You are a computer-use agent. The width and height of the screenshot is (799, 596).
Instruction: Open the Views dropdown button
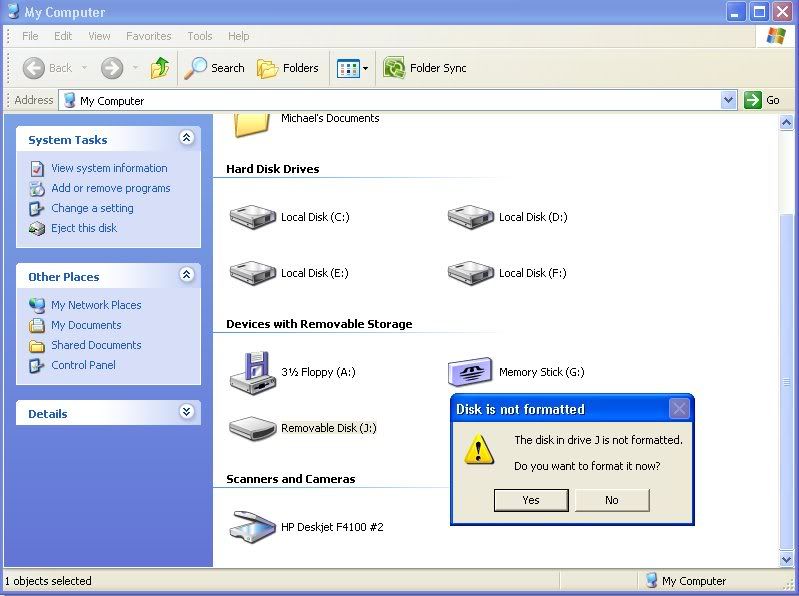352,68
